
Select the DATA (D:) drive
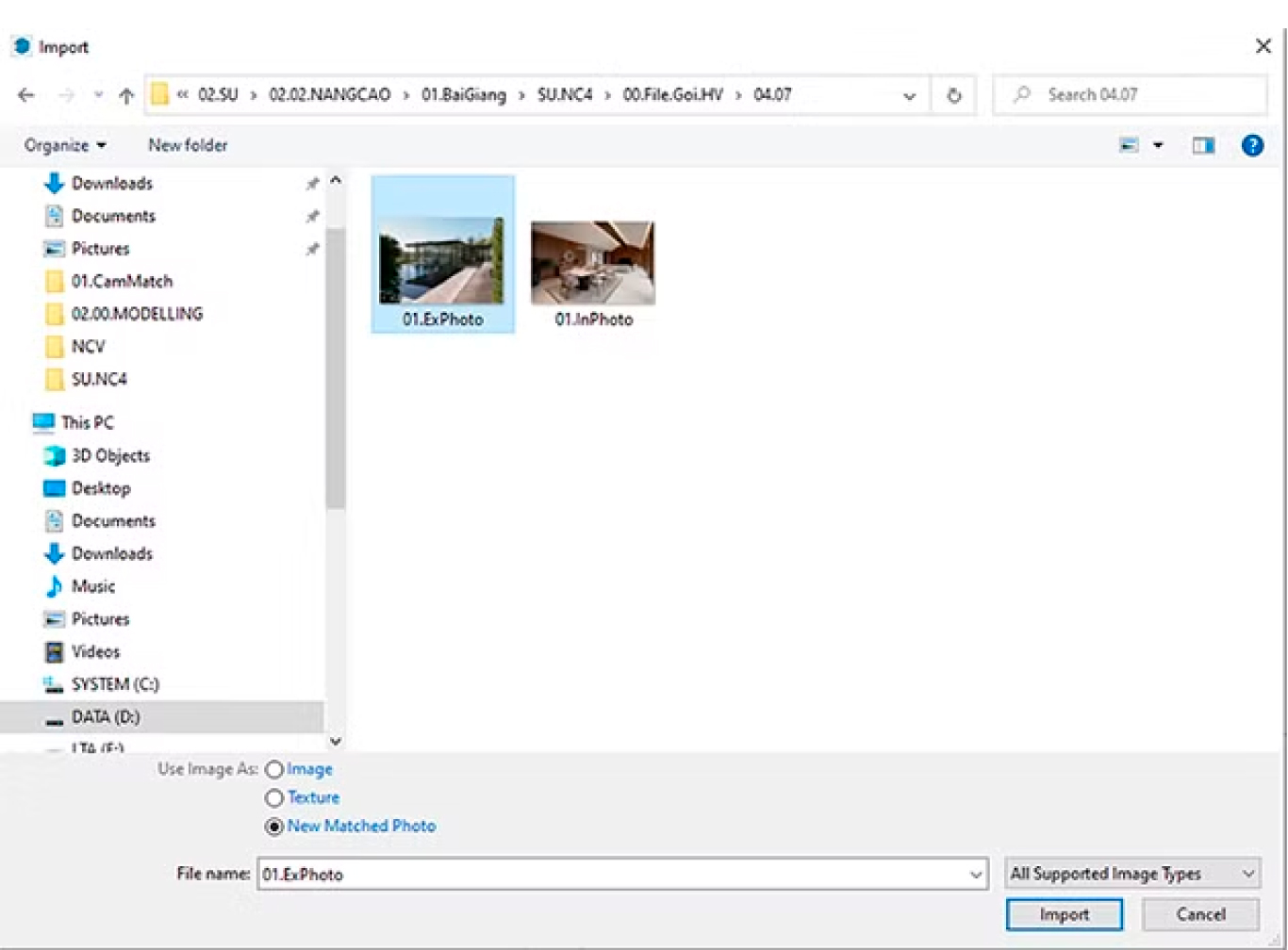pyautogui.click(x=106, y=717)
